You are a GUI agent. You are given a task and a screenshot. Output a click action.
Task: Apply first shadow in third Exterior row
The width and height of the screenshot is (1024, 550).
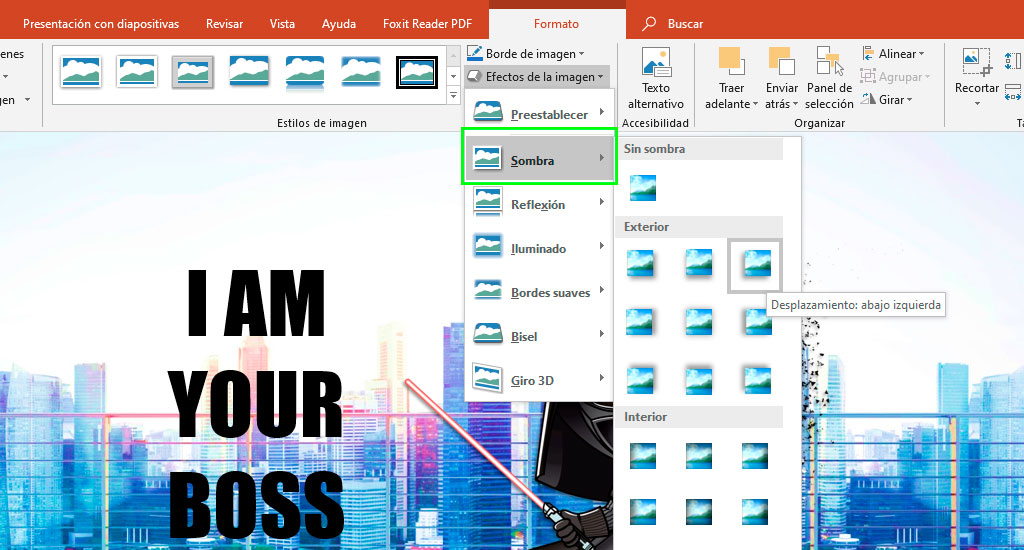click(x=640, y=380)
